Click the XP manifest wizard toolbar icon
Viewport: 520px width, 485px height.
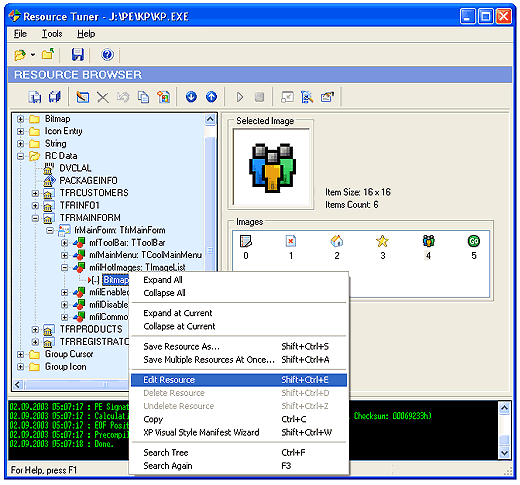tap(164, 97)
